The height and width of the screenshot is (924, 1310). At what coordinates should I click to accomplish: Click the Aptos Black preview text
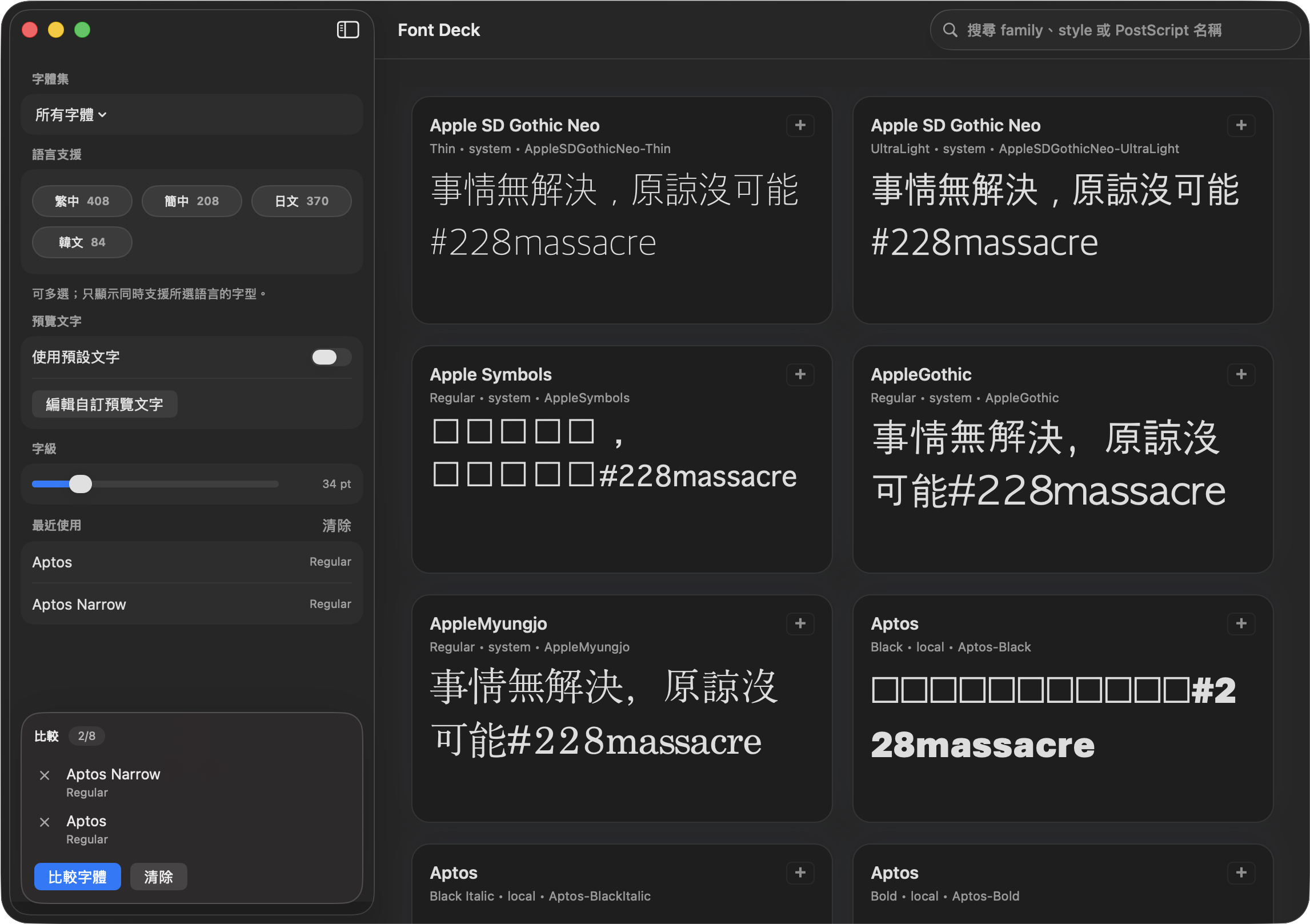[x=1053, y=718]
